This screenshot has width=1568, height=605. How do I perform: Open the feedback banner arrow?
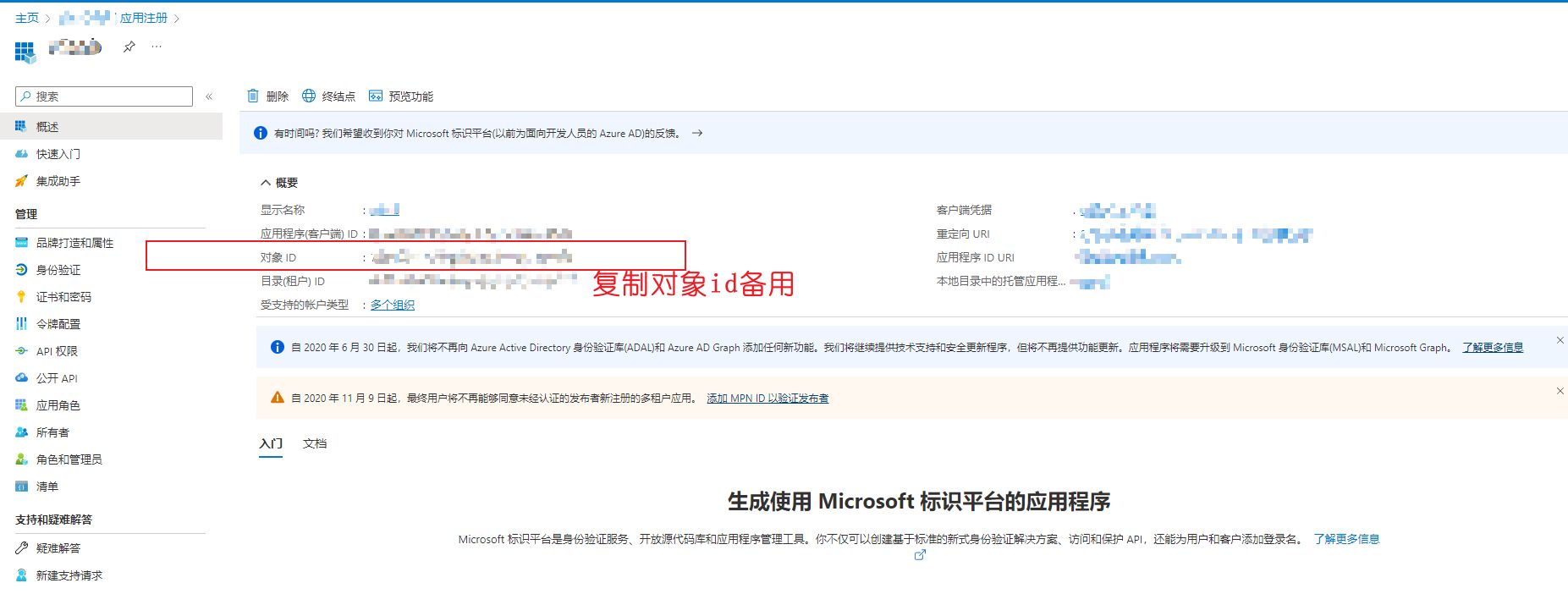(x=697, y=134)
